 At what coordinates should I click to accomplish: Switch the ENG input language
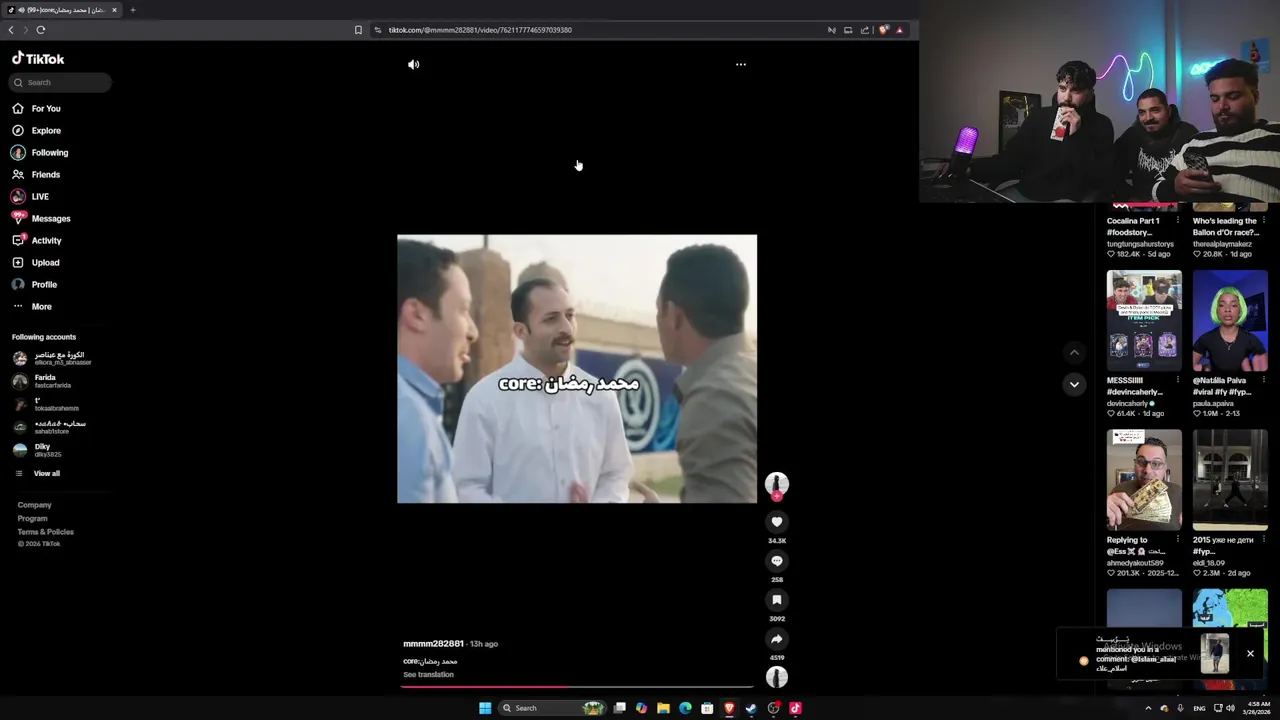coord(1199,708)
